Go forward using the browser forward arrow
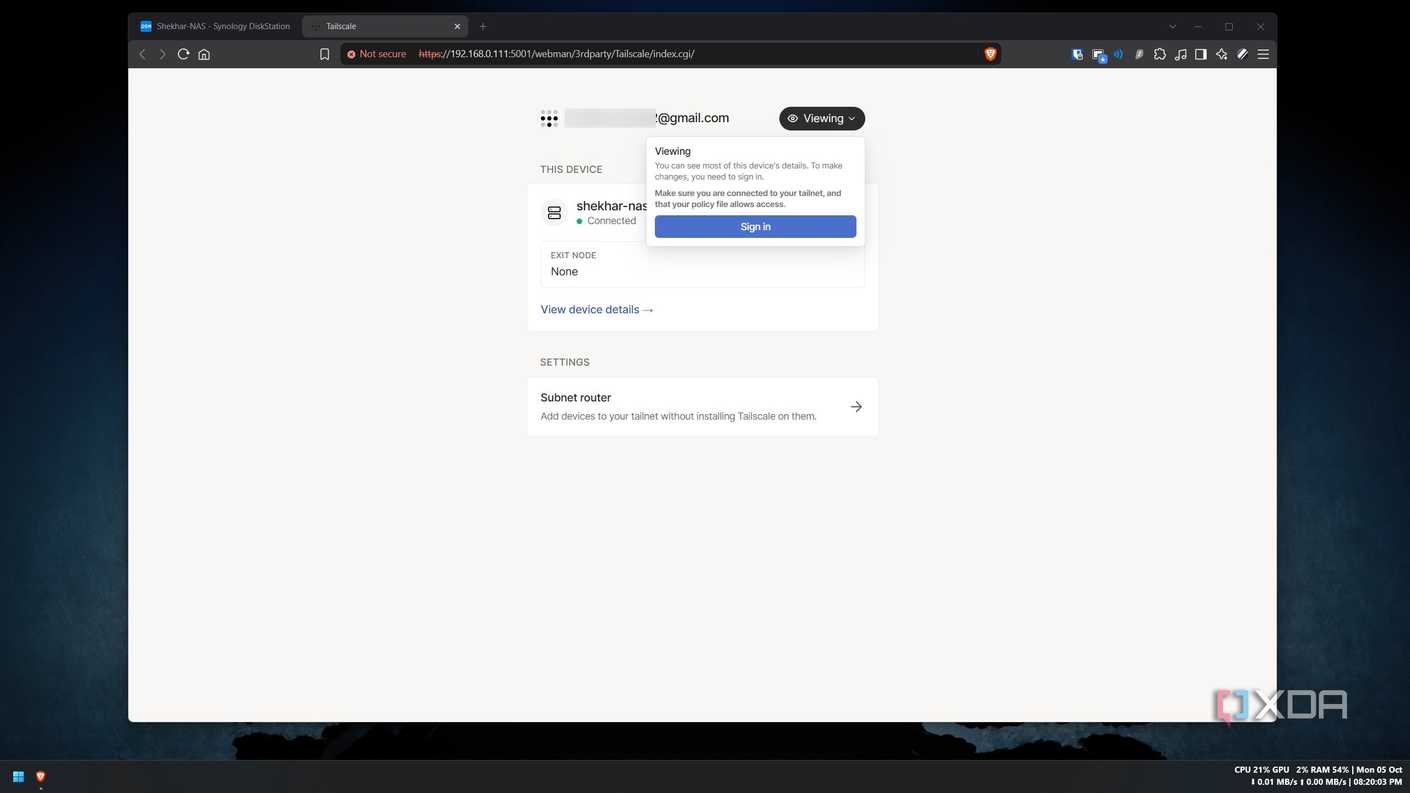The width and height of the screenshot is (1410, 793). tap(163, 54)
